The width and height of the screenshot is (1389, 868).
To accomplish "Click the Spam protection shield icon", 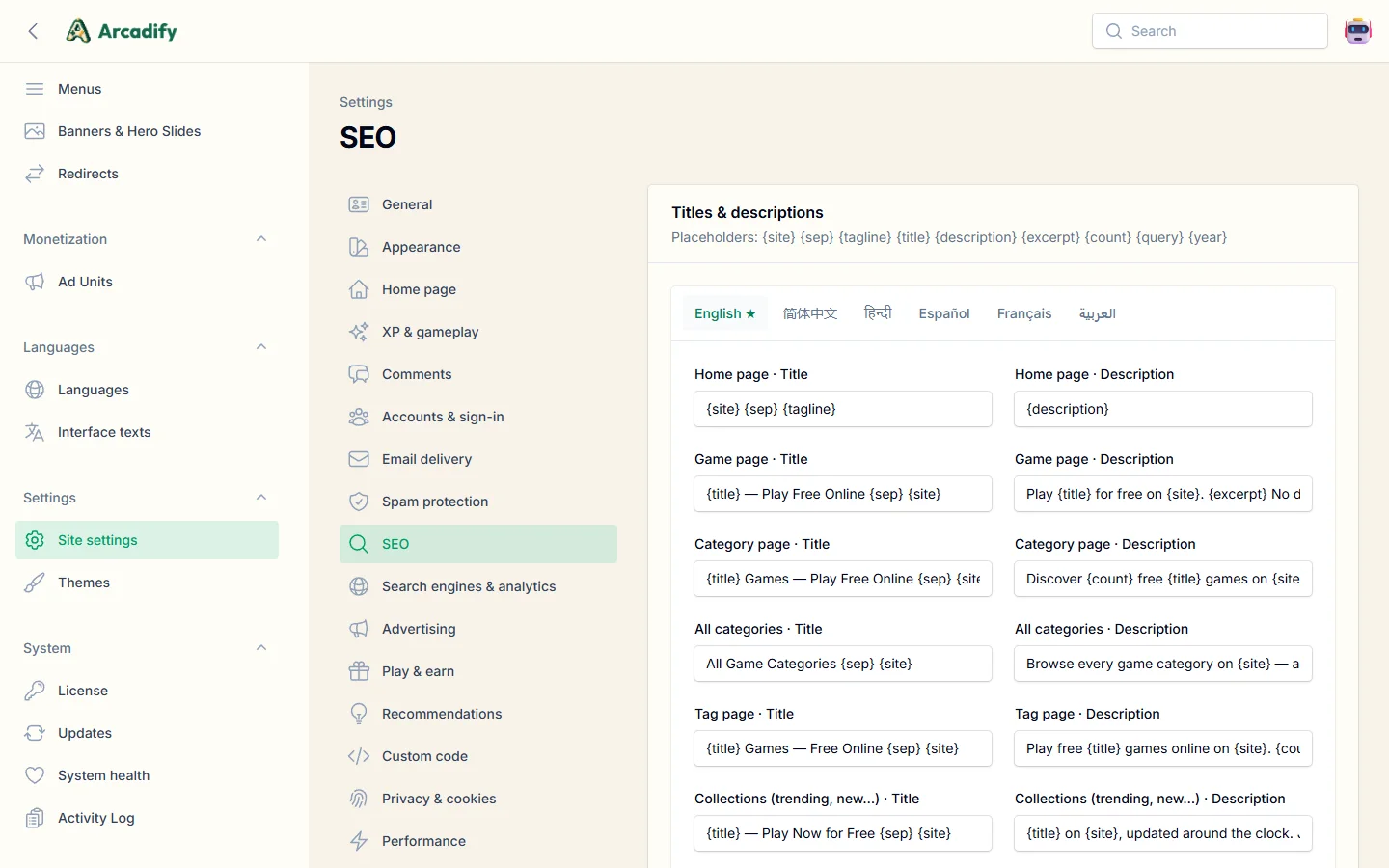I will pyautogui.click(x=359, y=502).
